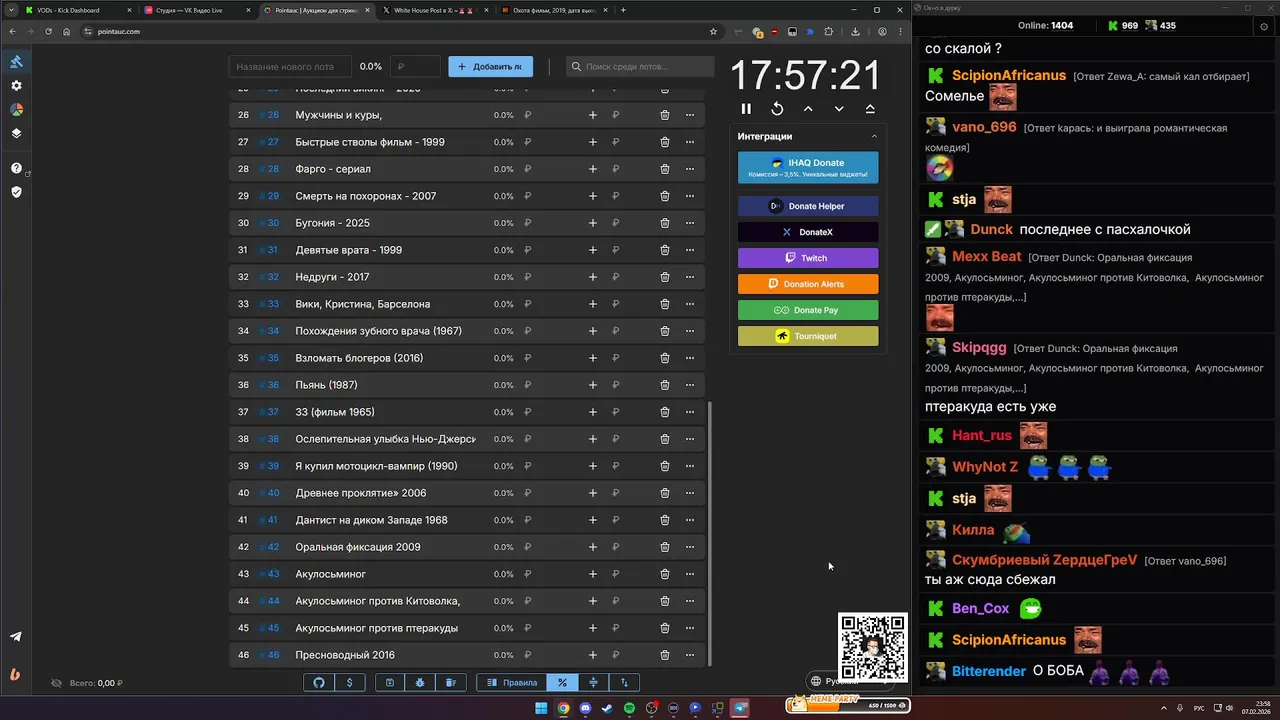
Task: Delete the Фарго - сериал lot
Action: tap(665, 169)
